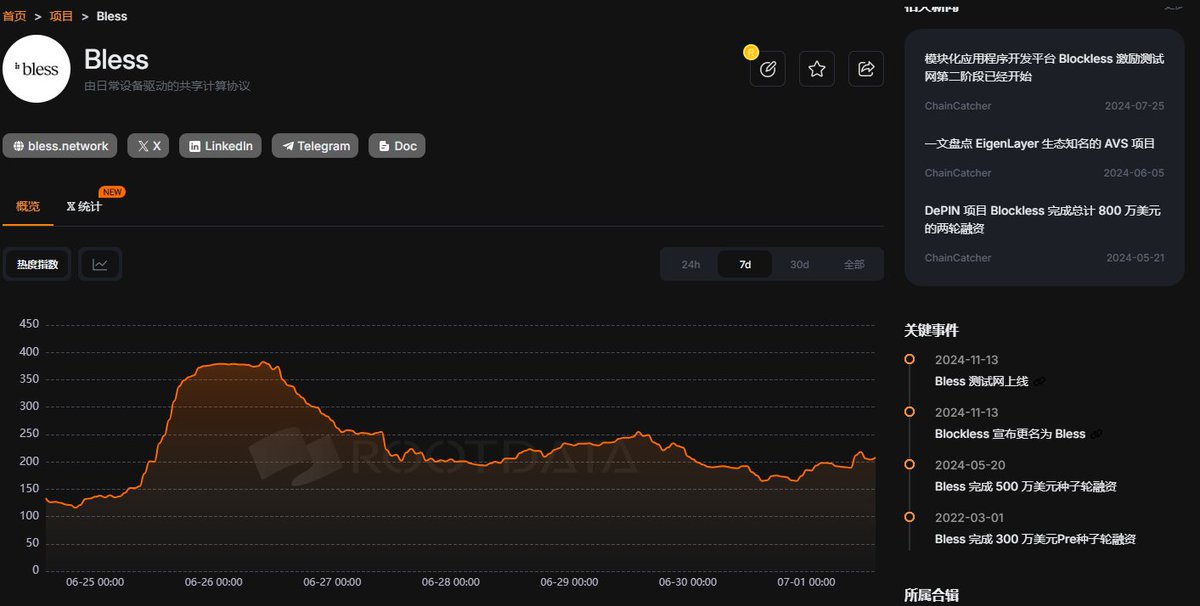The image size is (1200, 606).
Task: Open the EigenLayer AVS 项目 news article
Action: click(x=1040, y=143)
